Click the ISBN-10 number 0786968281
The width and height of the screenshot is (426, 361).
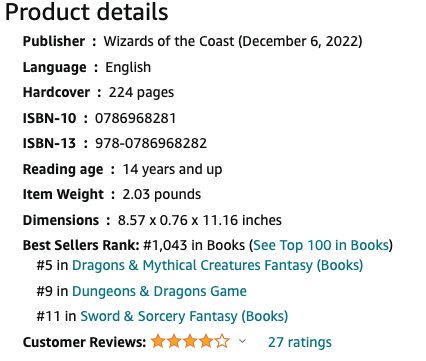click(135, 118)
